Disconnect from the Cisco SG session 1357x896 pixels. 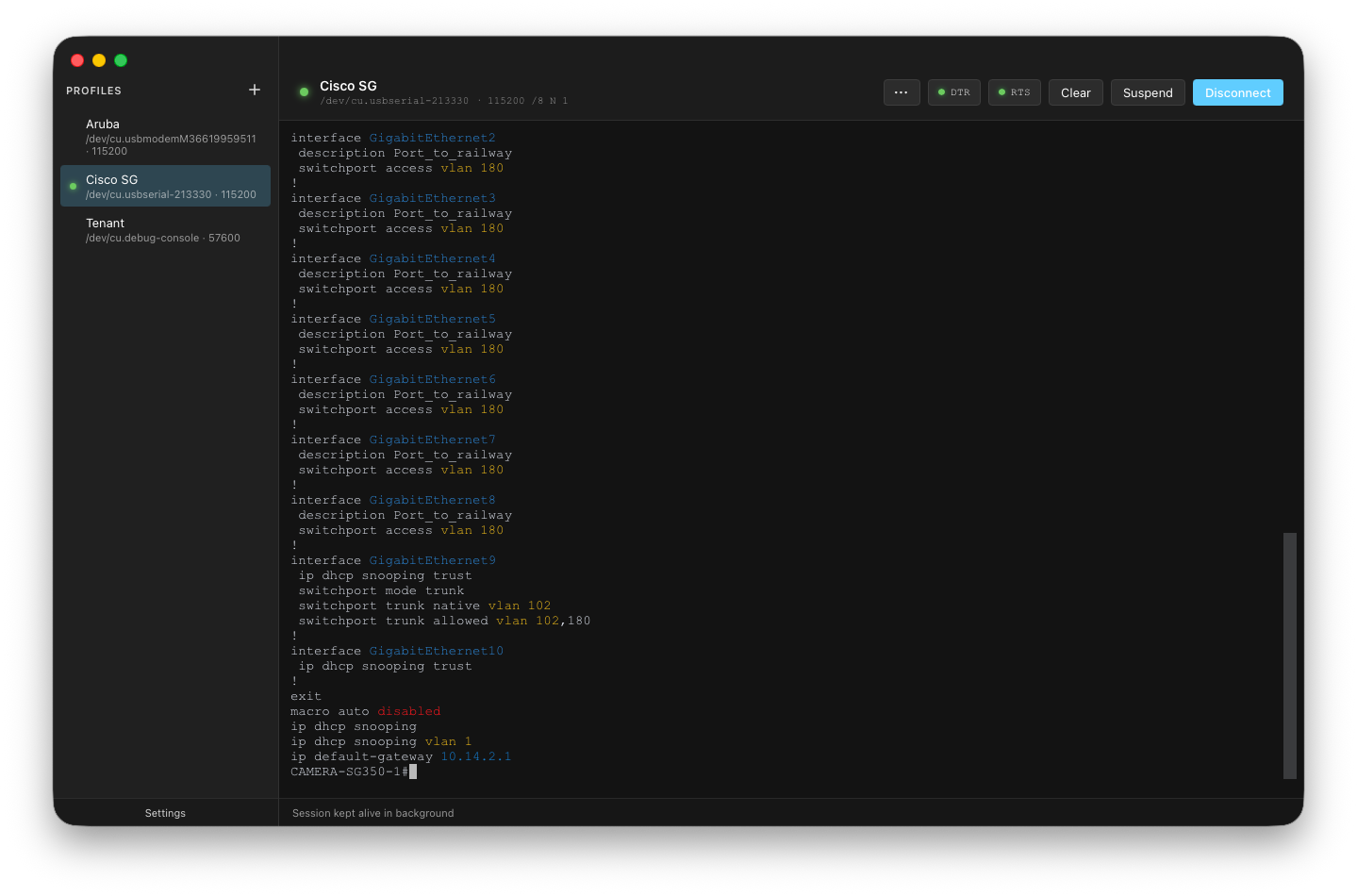tap(1237, 91)
